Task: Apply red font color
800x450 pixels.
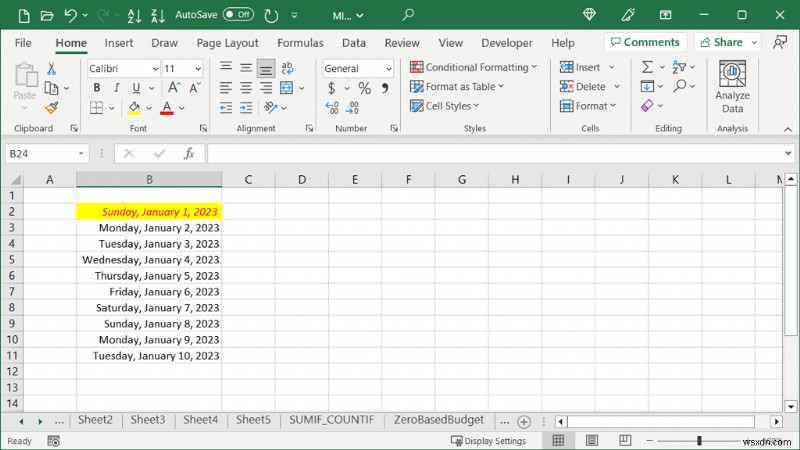Action: coord(167,108)
